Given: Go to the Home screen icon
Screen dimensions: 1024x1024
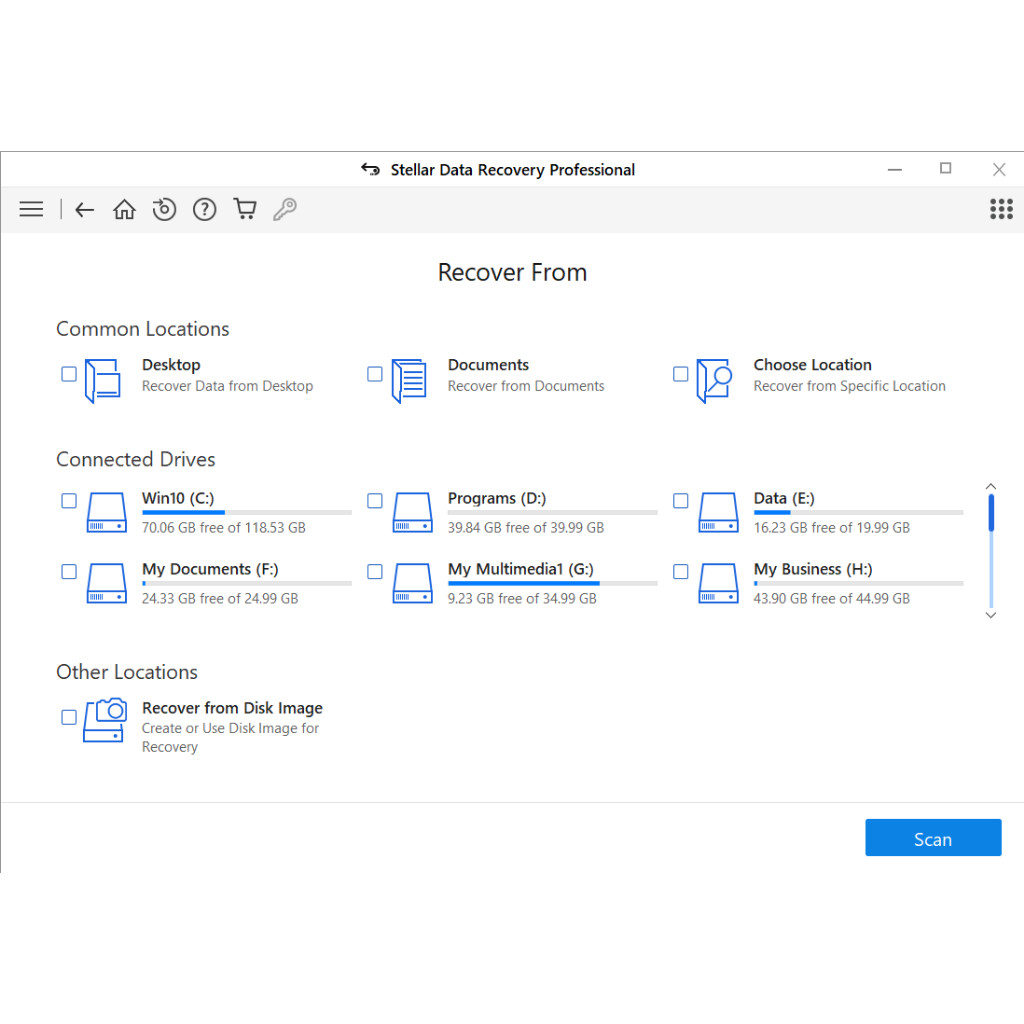Looking at the screenshot, I should click(x=124, y=209).
